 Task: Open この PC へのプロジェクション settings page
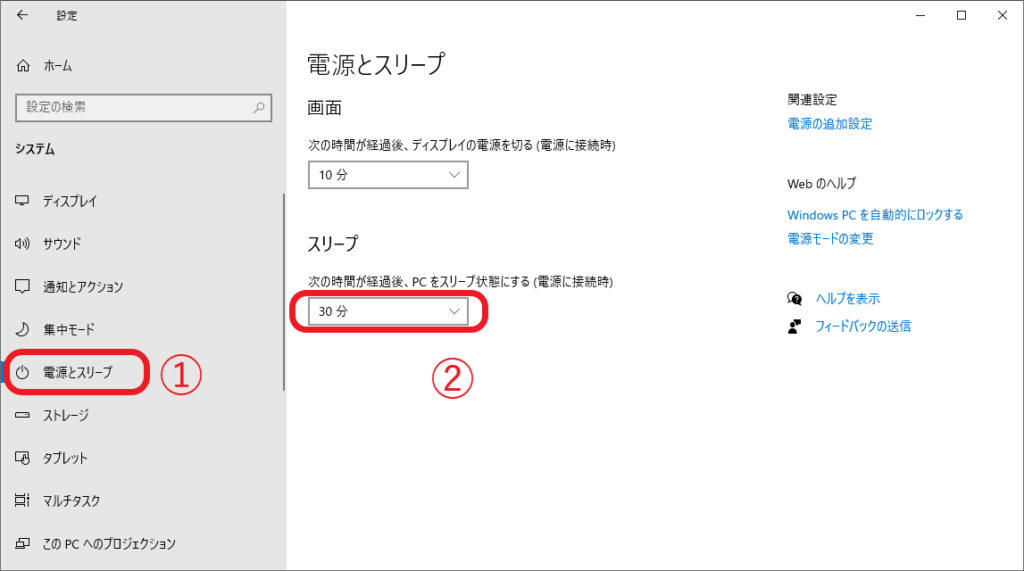109,544
